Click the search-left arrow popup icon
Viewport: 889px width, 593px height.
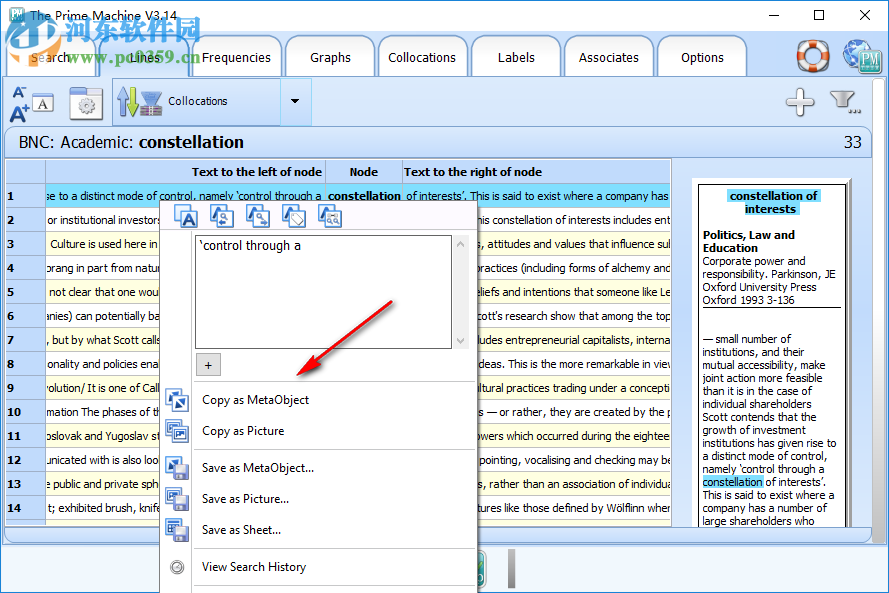(x=222, y=216)
